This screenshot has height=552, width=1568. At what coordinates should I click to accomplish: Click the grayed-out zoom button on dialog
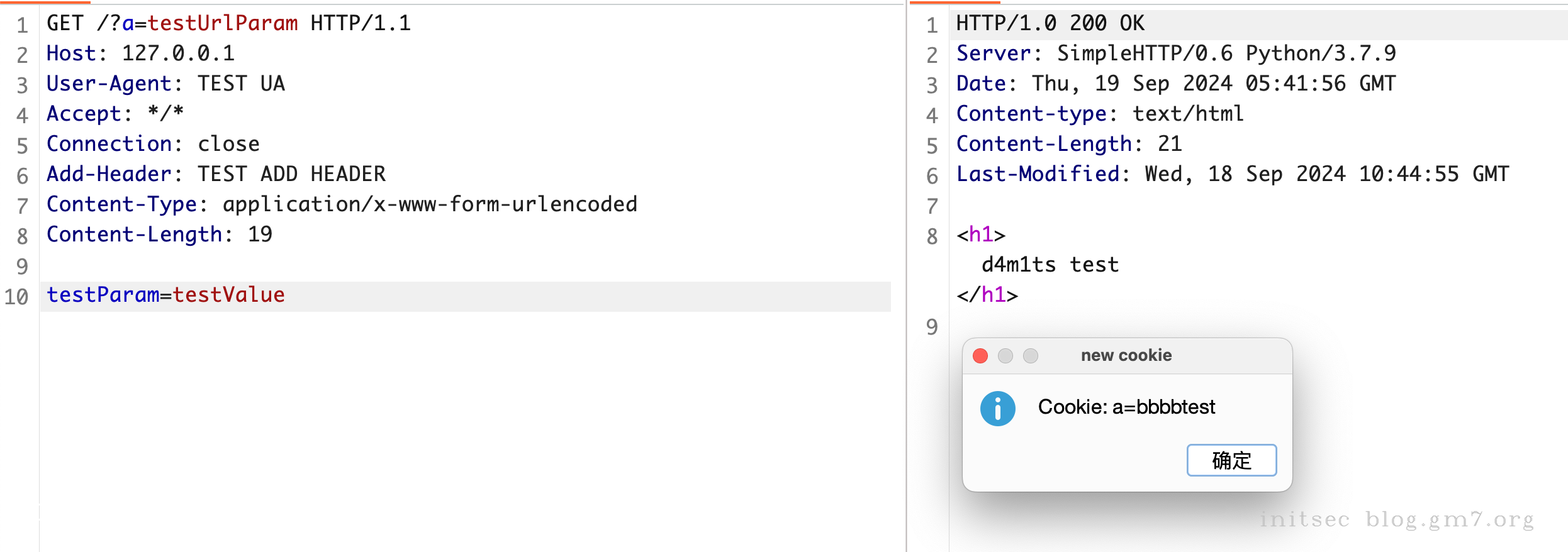pyautogui.click(x=1030, y=356)
